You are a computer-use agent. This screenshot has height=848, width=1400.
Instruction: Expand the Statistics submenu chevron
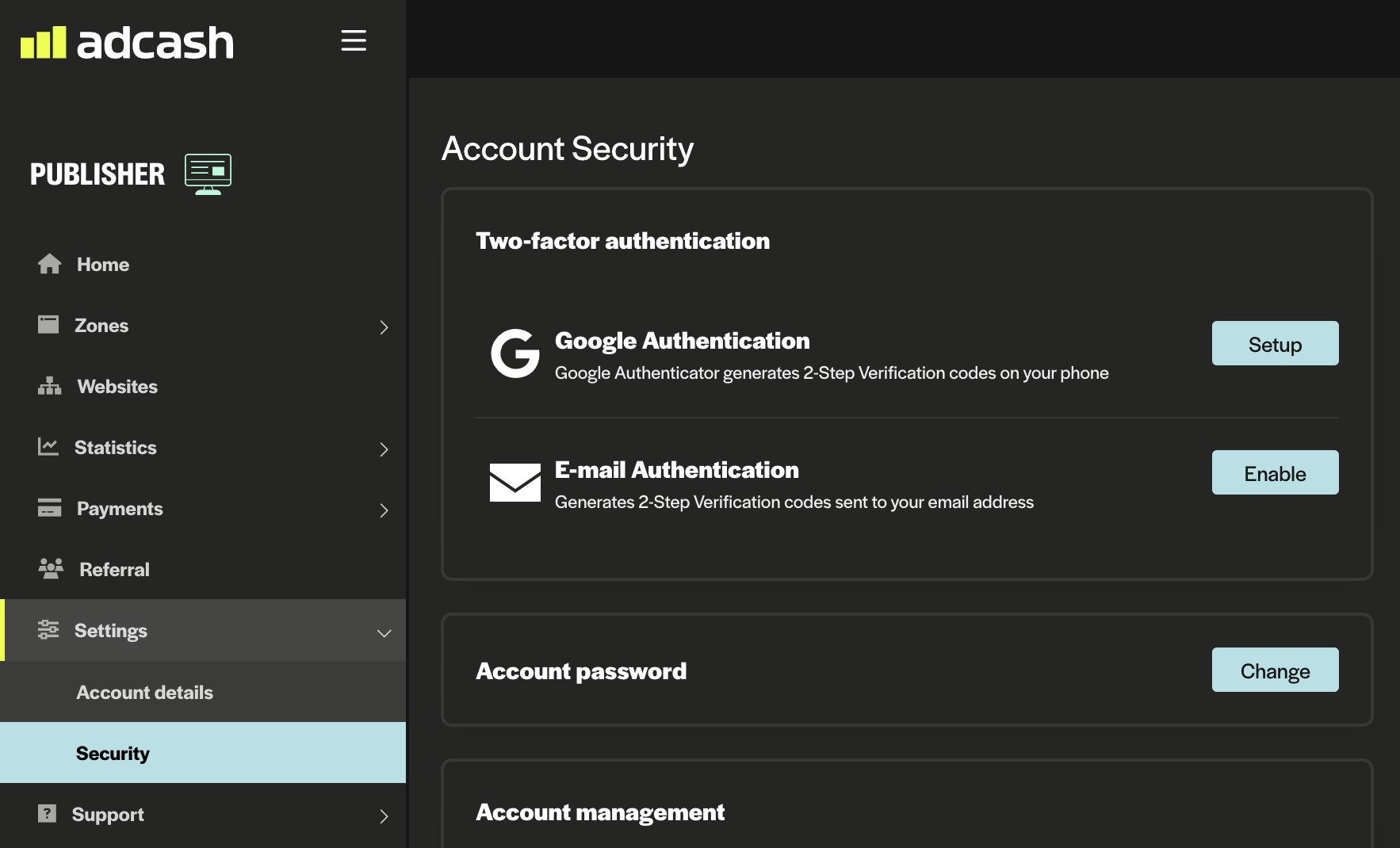[384, 449]
